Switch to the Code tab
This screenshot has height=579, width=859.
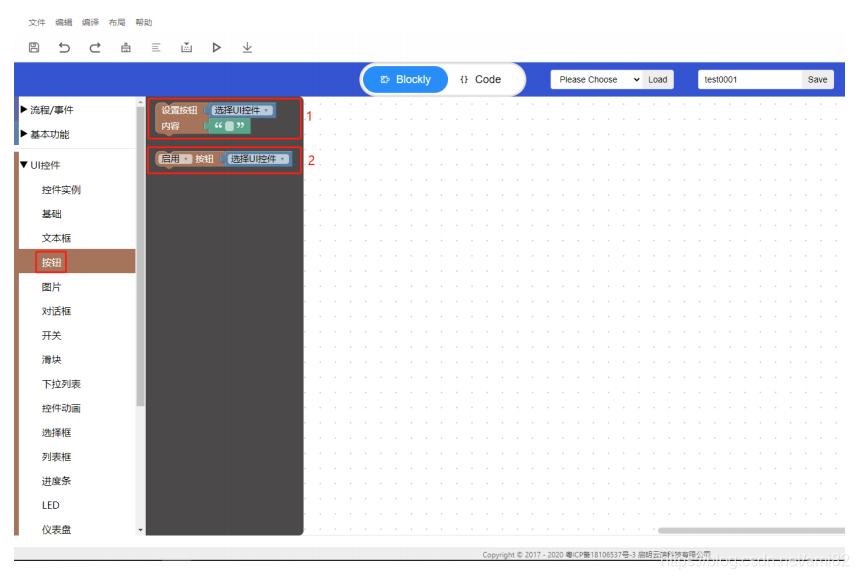click(480, 79)
